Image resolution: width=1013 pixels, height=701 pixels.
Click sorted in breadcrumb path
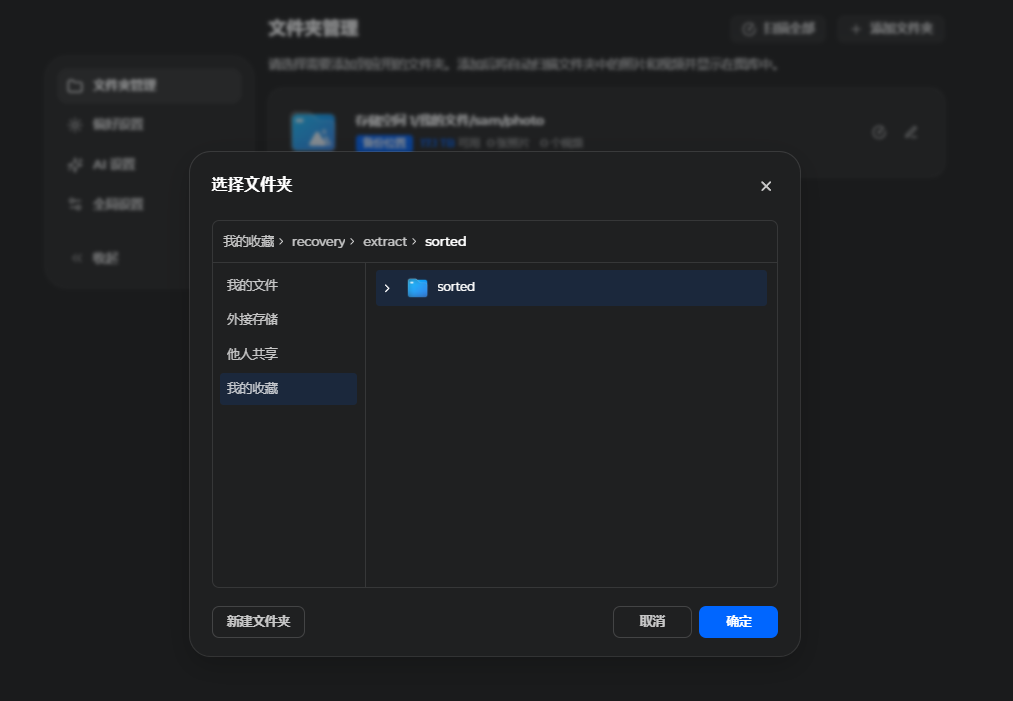coord(445,242)
